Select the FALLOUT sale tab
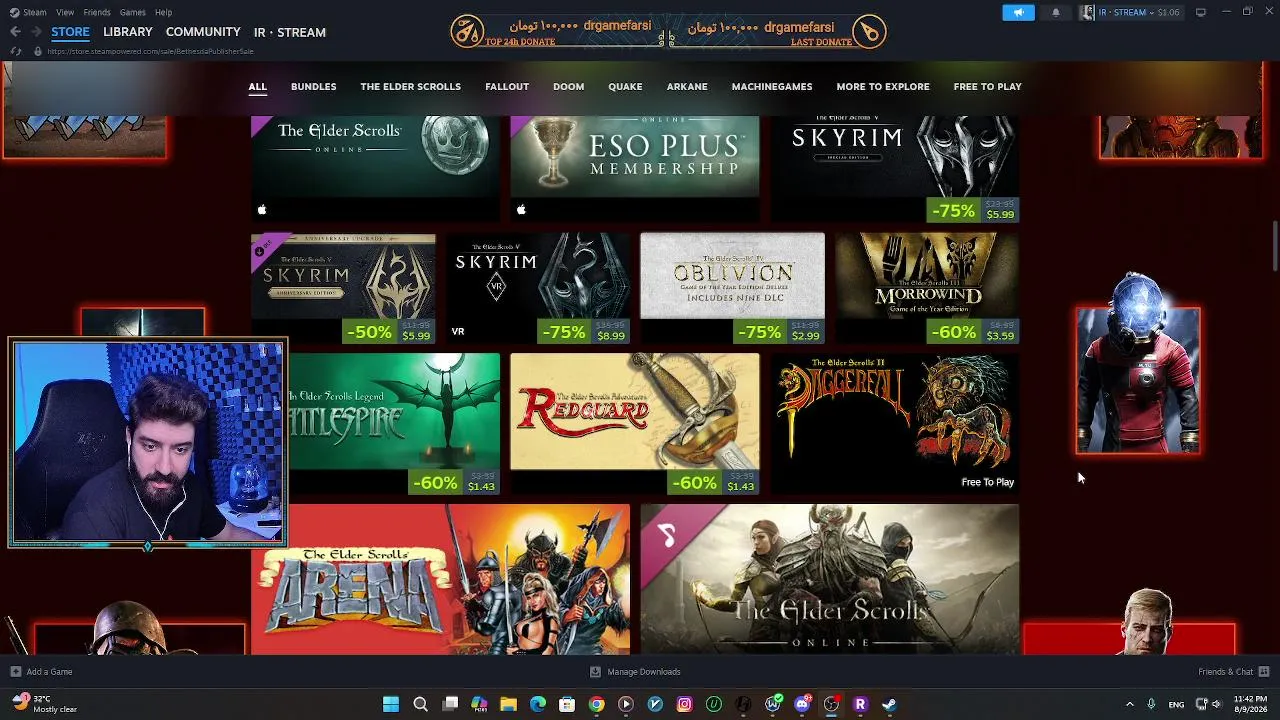The width and height of the screenshot is (1280, 720). pos(507,87)
